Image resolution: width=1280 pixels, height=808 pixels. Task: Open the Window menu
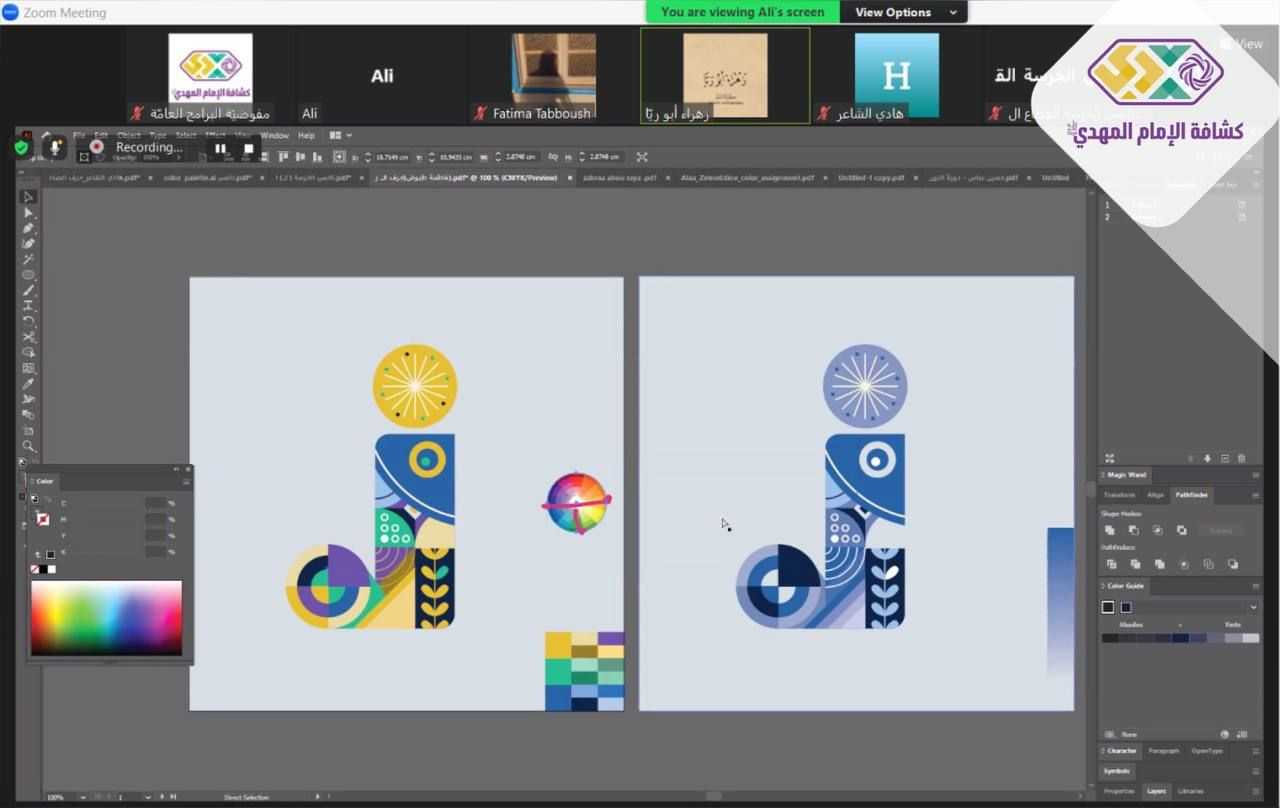274,135
